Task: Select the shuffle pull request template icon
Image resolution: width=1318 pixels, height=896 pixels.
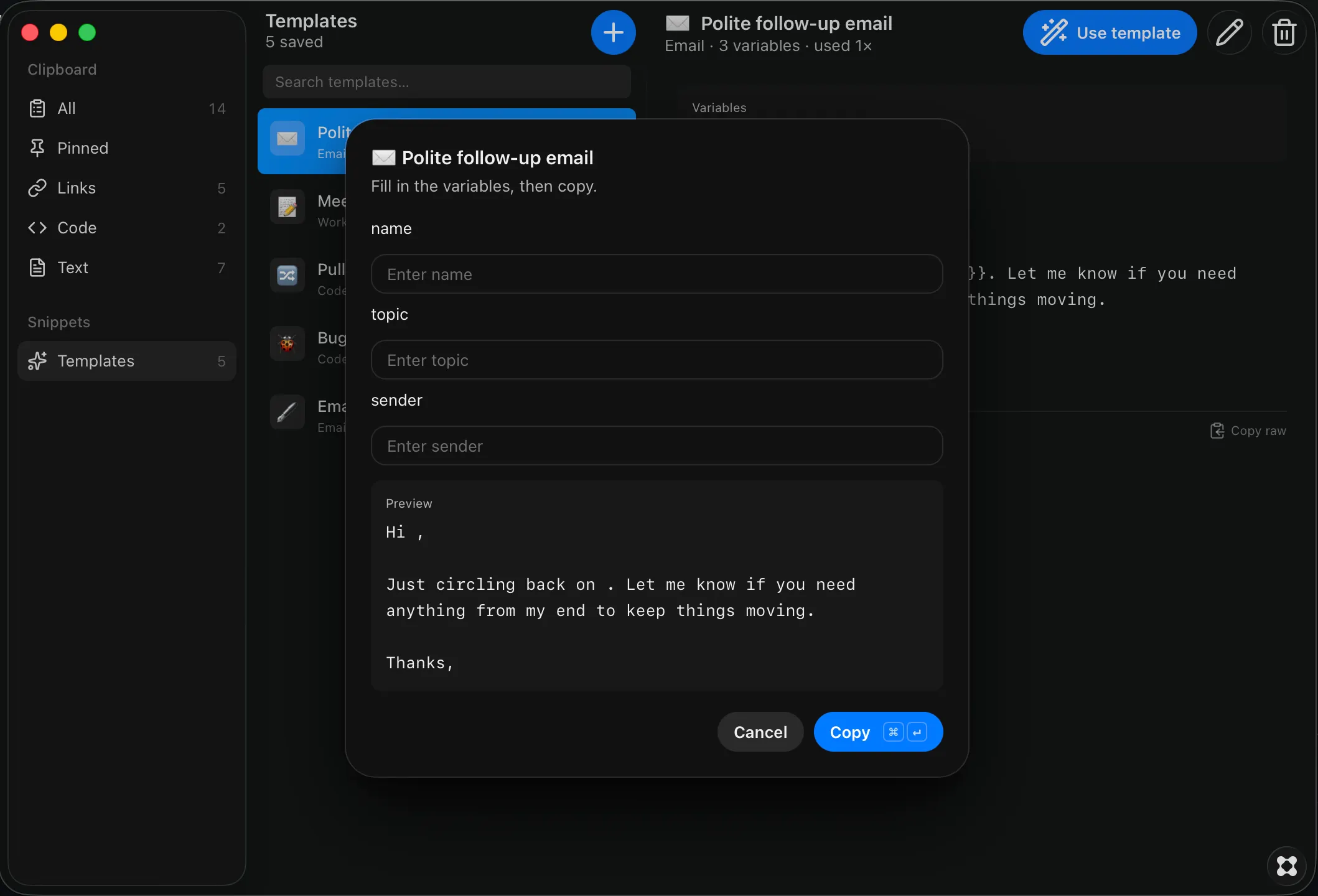Action: [287, 275]
